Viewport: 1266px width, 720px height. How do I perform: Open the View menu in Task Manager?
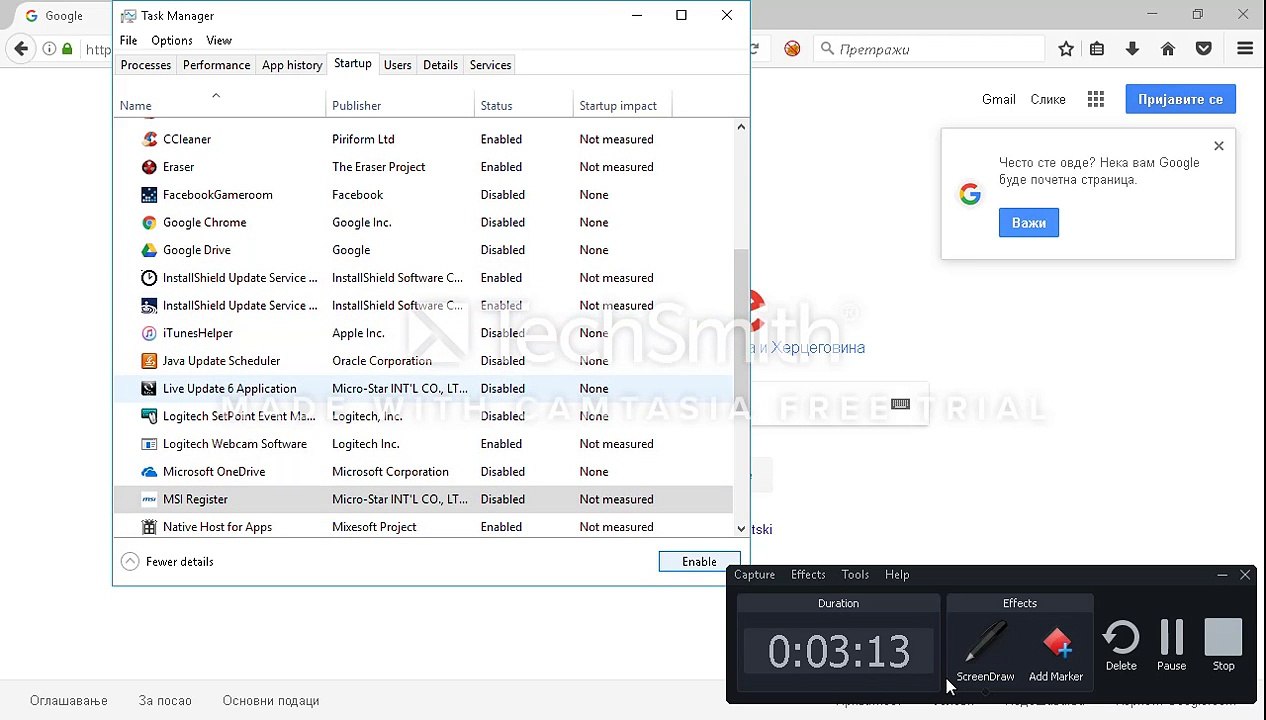tap(219, 40)
